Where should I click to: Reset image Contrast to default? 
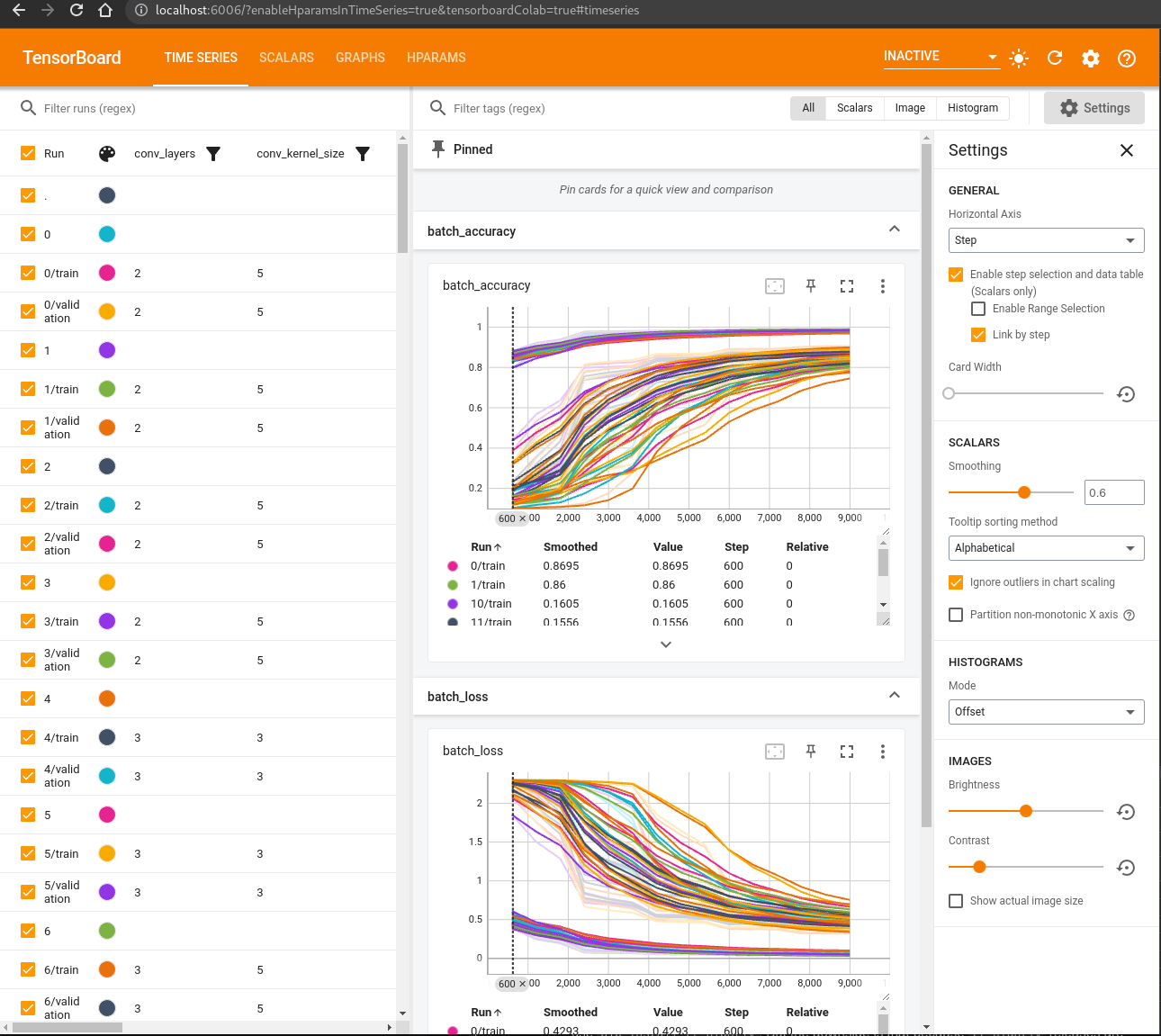(x=1126, y=868)
